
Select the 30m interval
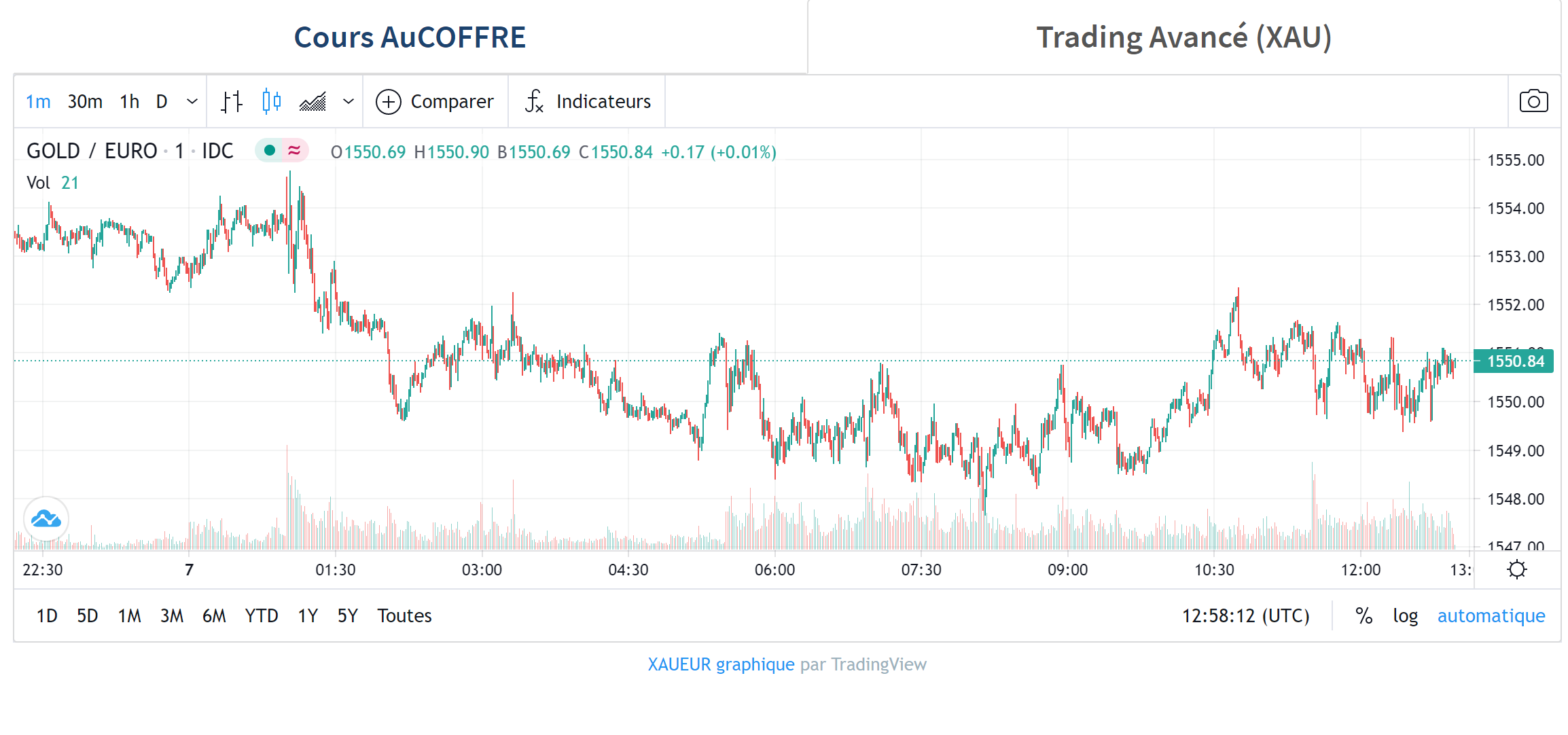click(x=85, y=102)
